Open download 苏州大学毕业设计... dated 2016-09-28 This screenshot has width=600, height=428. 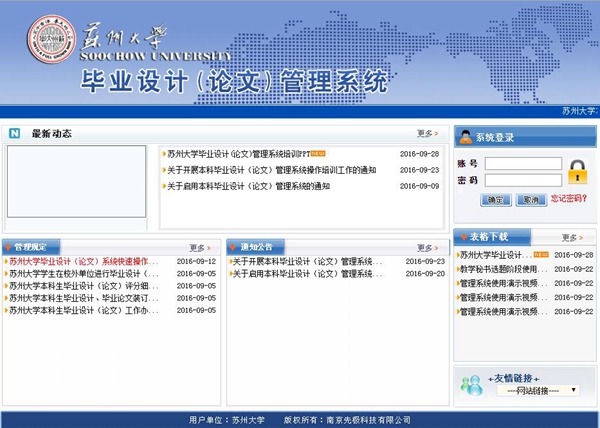[496, 254]
